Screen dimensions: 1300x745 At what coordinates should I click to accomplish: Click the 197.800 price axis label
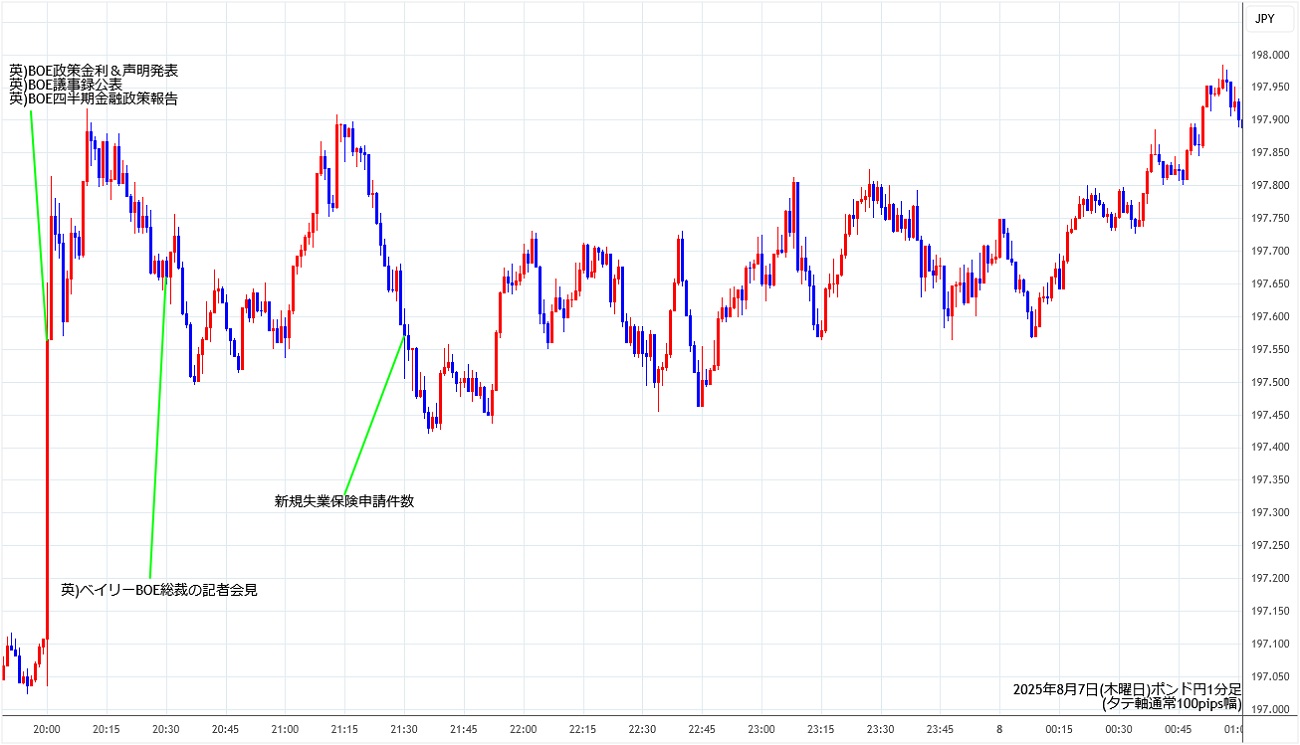[1269, 186]
